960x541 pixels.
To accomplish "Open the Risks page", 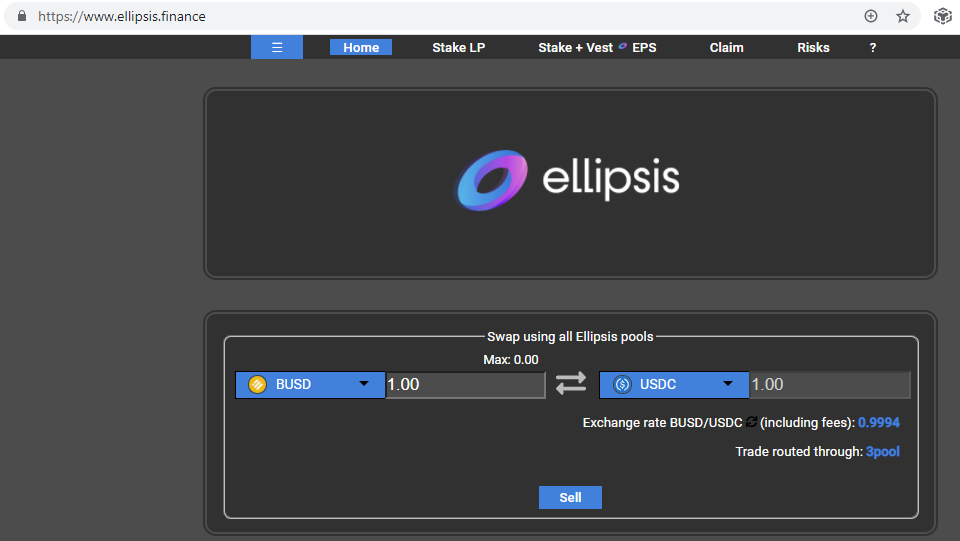I will pos(813,48).
